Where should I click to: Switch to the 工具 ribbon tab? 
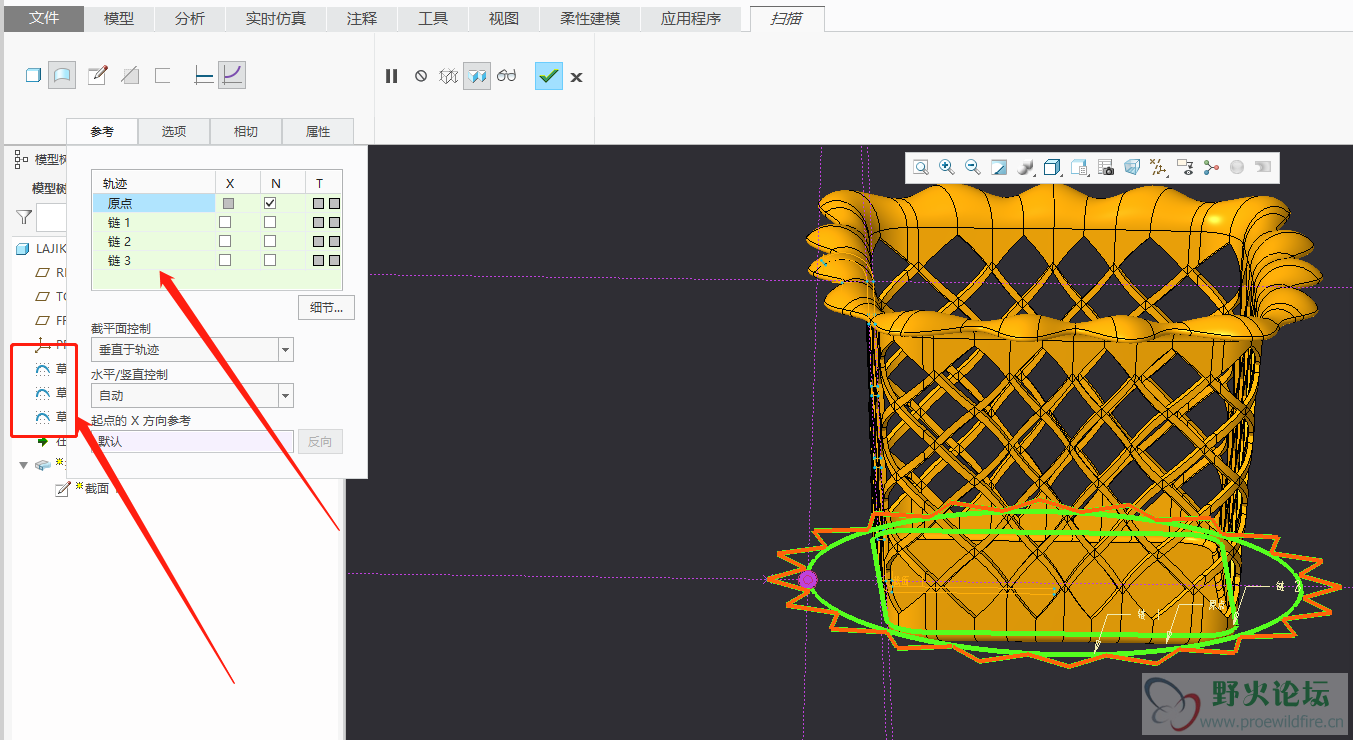[433, 19]
